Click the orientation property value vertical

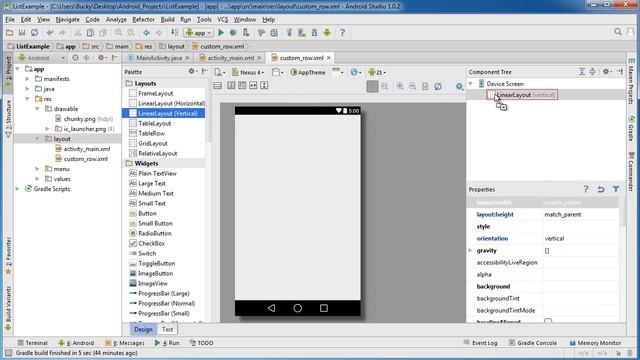[x=554, y=238]
